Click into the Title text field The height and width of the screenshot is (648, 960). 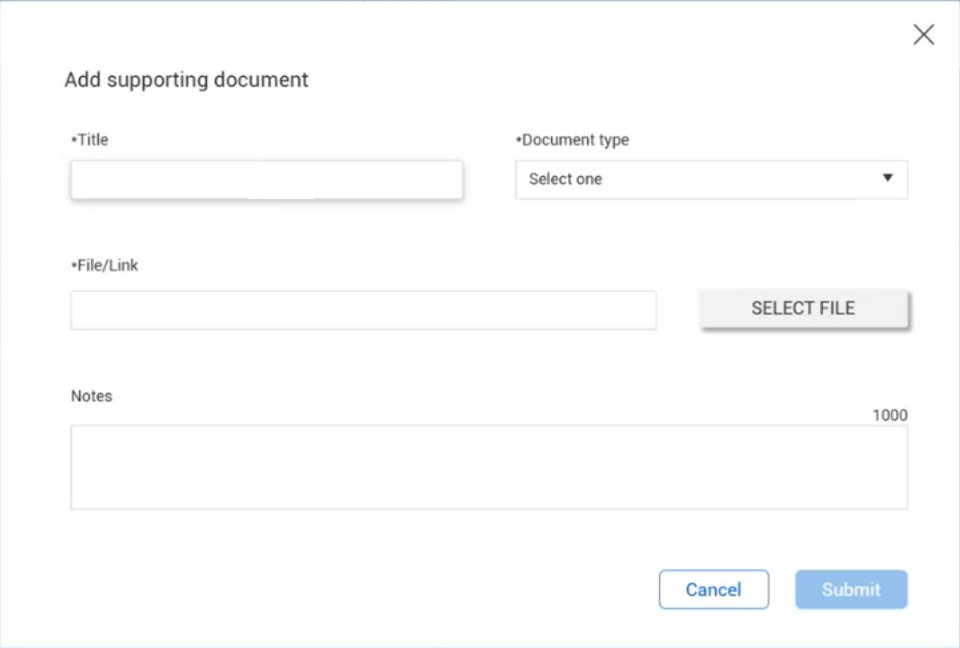pyautogui.click(x=266, y=180)
